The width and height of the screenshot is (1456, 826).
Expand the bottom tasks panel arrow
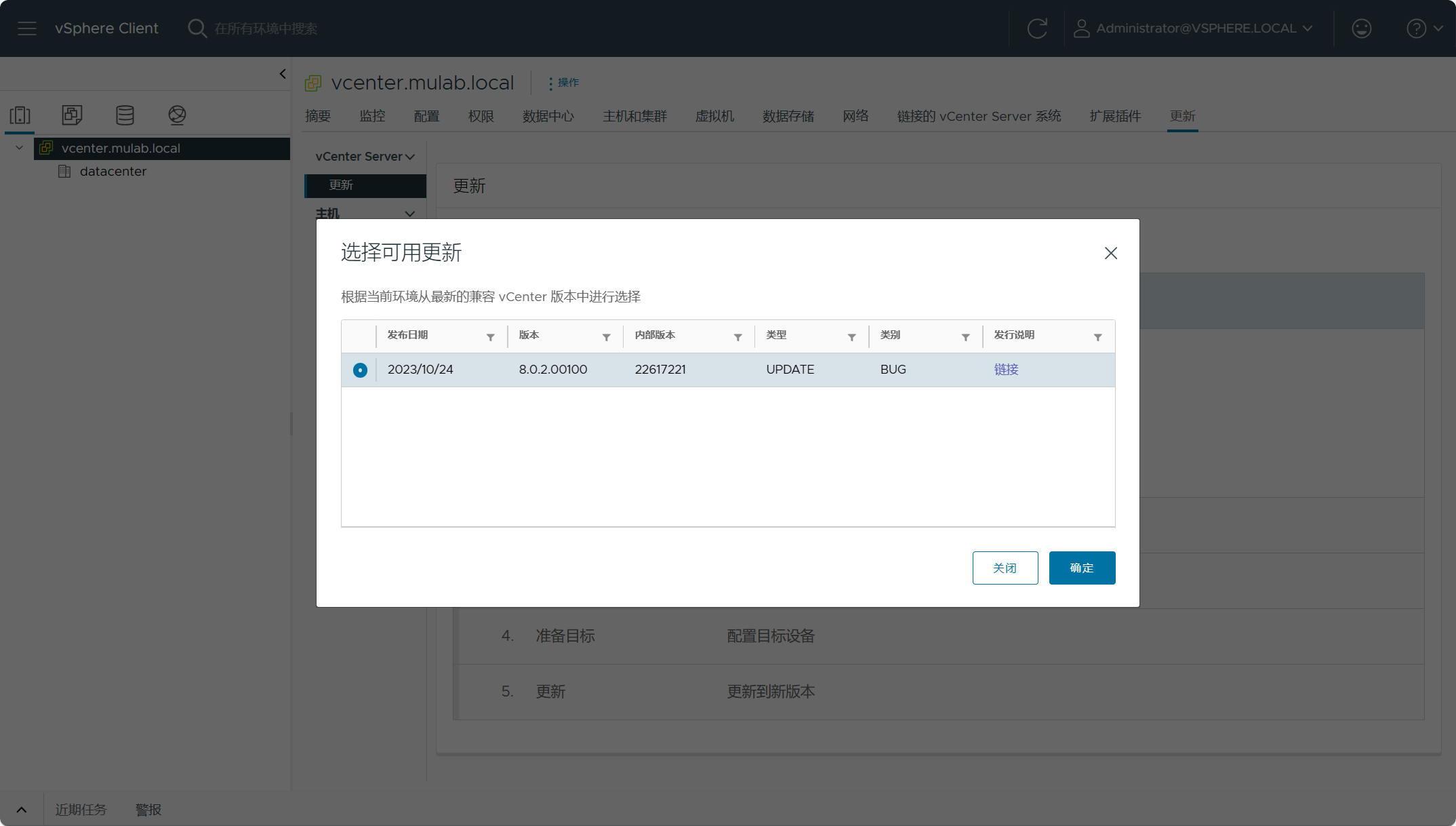[22, 810]
